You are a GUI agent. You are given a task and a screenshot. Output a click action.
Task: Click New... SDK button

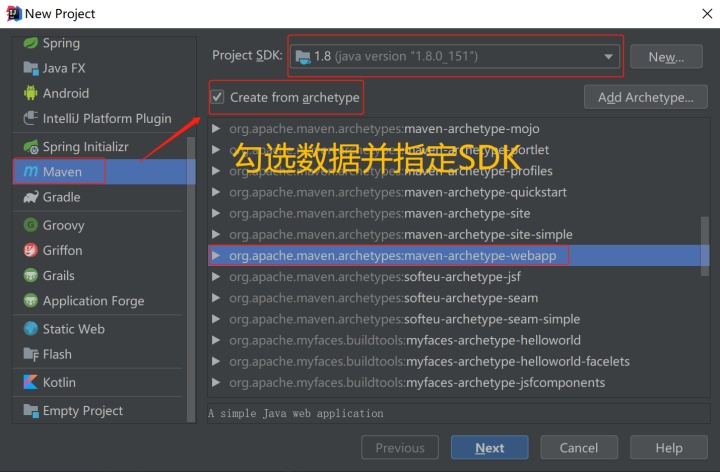pyautogui.click(x=666, y=57)
